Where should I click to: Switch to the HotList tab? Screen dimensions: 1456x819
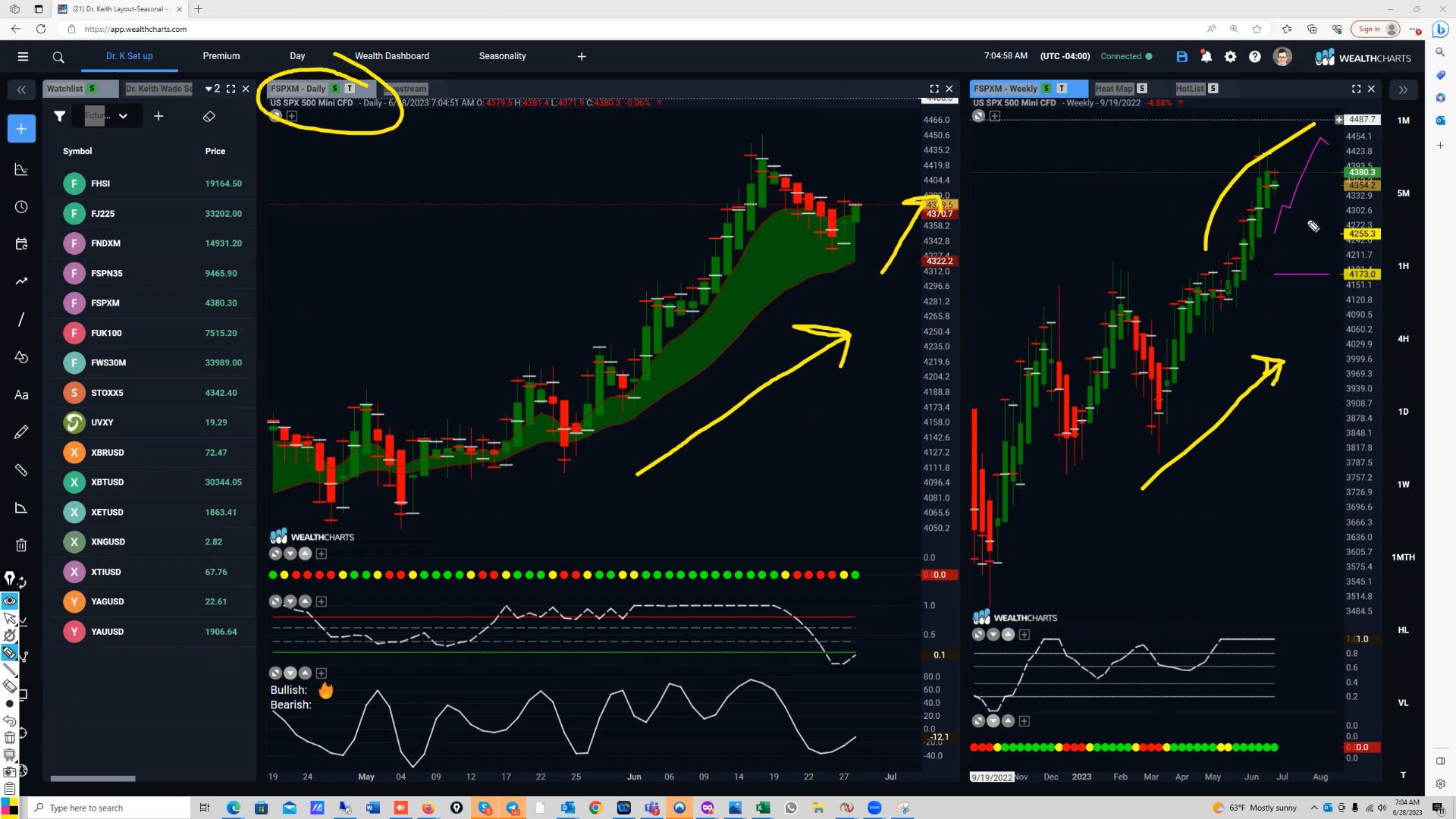click(x=1190, y=89)
